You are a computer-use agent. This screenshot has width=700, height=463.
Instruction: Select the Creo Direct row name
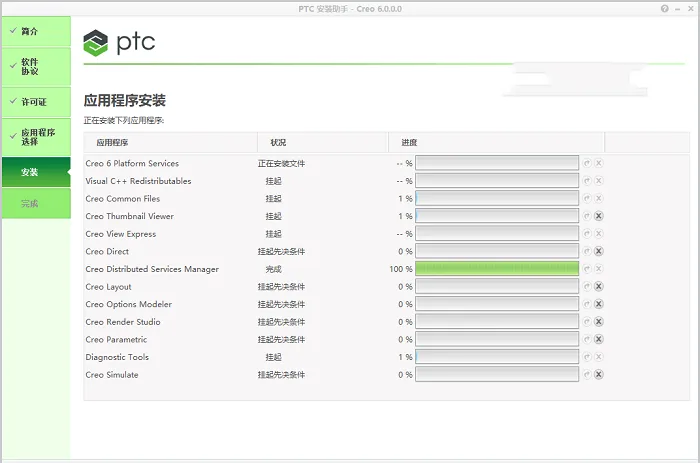coord(107,251)
